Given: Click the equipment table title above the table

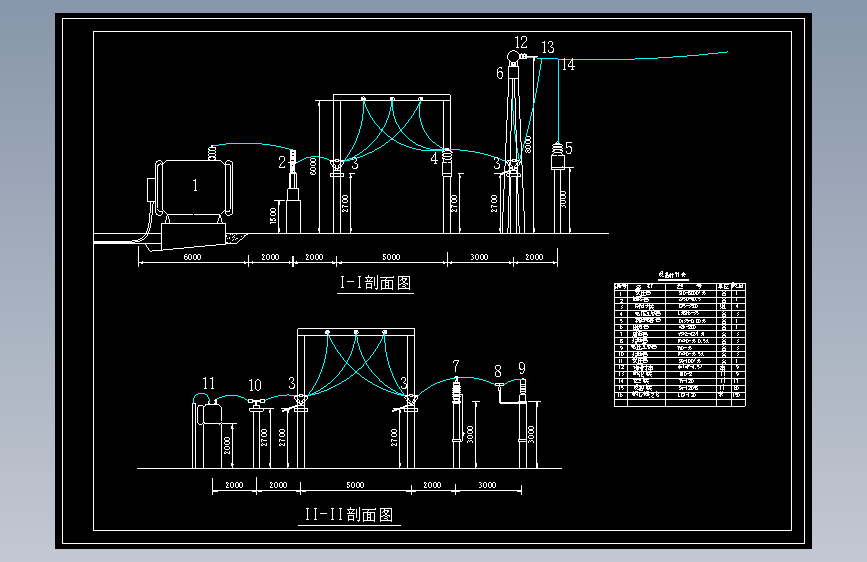Looking at the screenshot, I should pos(672,275).
